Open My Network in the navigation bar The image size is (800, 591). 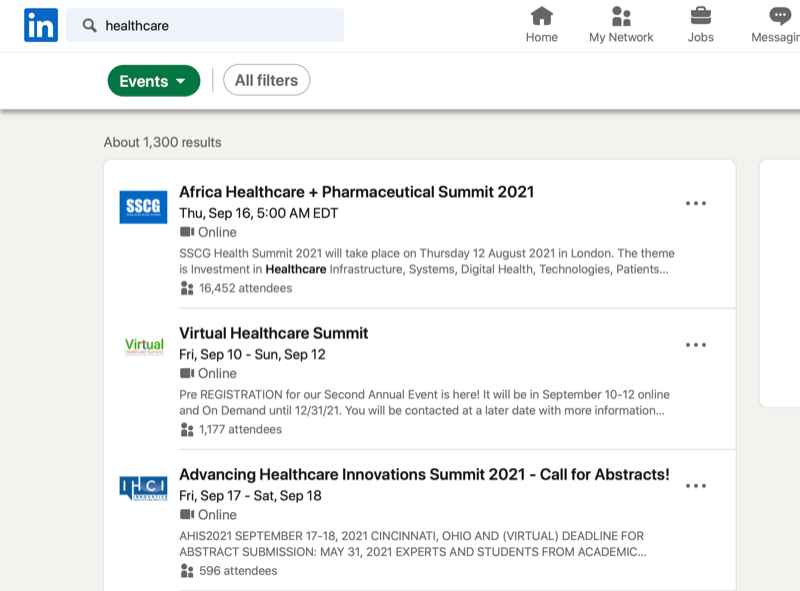coord(621,24)
